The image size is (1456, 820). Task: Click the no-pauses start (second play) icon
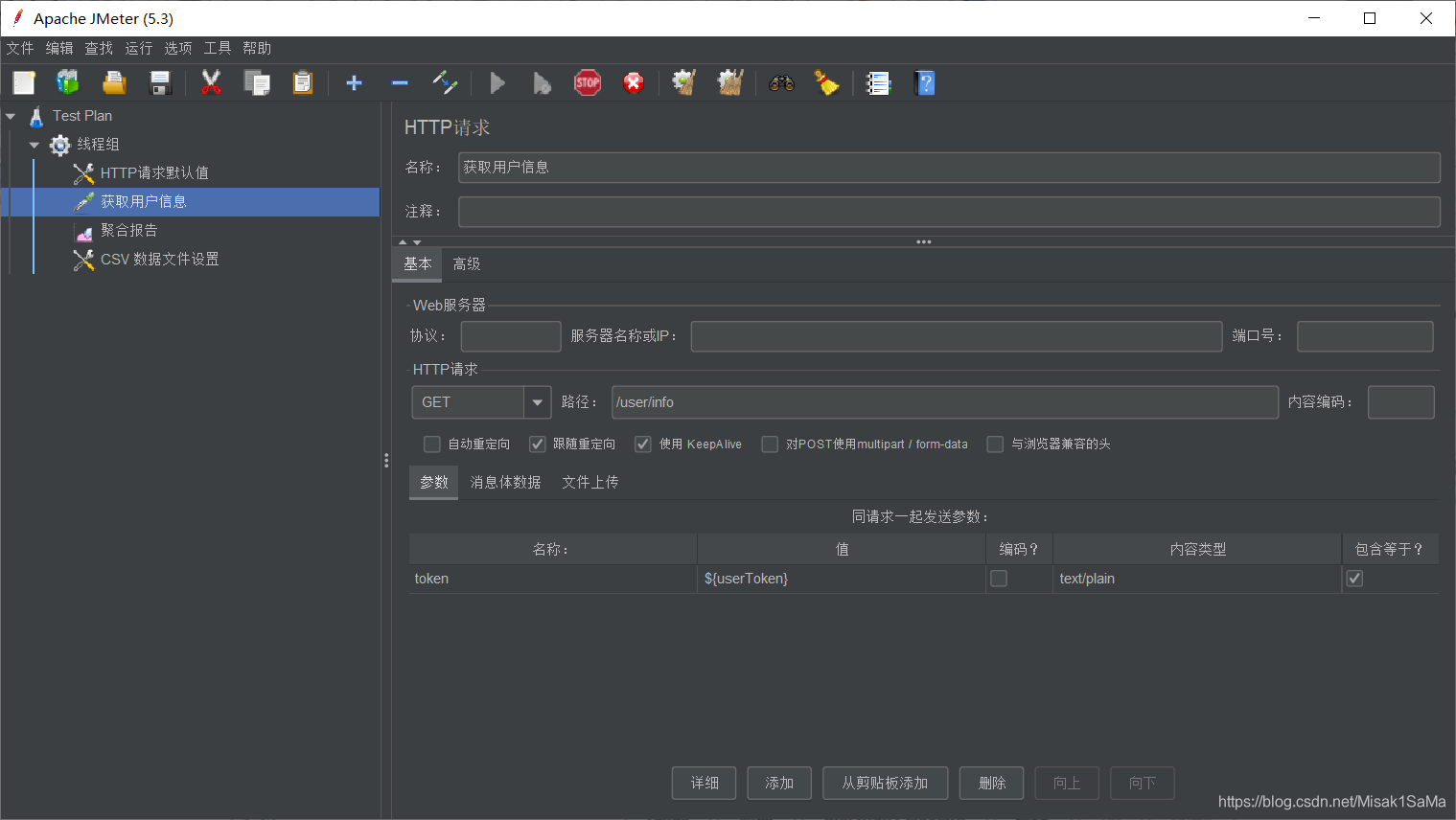542,82
